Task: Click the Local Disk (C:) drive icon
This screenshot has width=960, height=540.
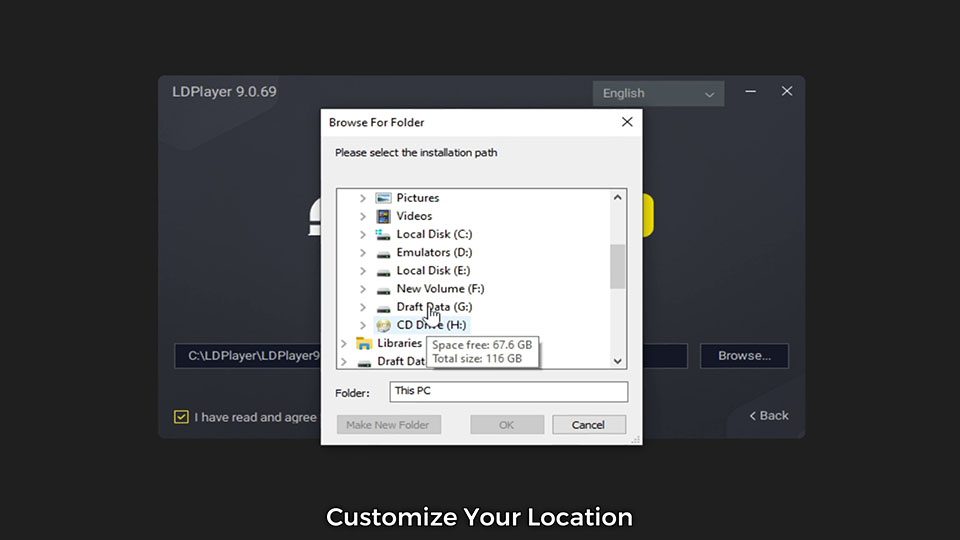Action: click(383, 234)
